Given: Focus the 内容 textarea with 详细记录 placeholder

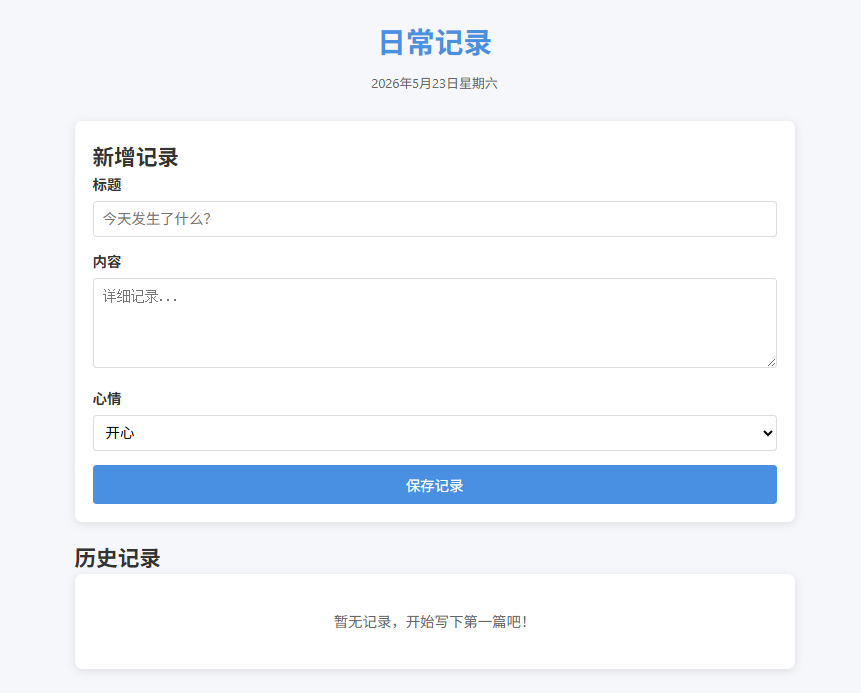Looking at the screenshot, I should [434, 323].
